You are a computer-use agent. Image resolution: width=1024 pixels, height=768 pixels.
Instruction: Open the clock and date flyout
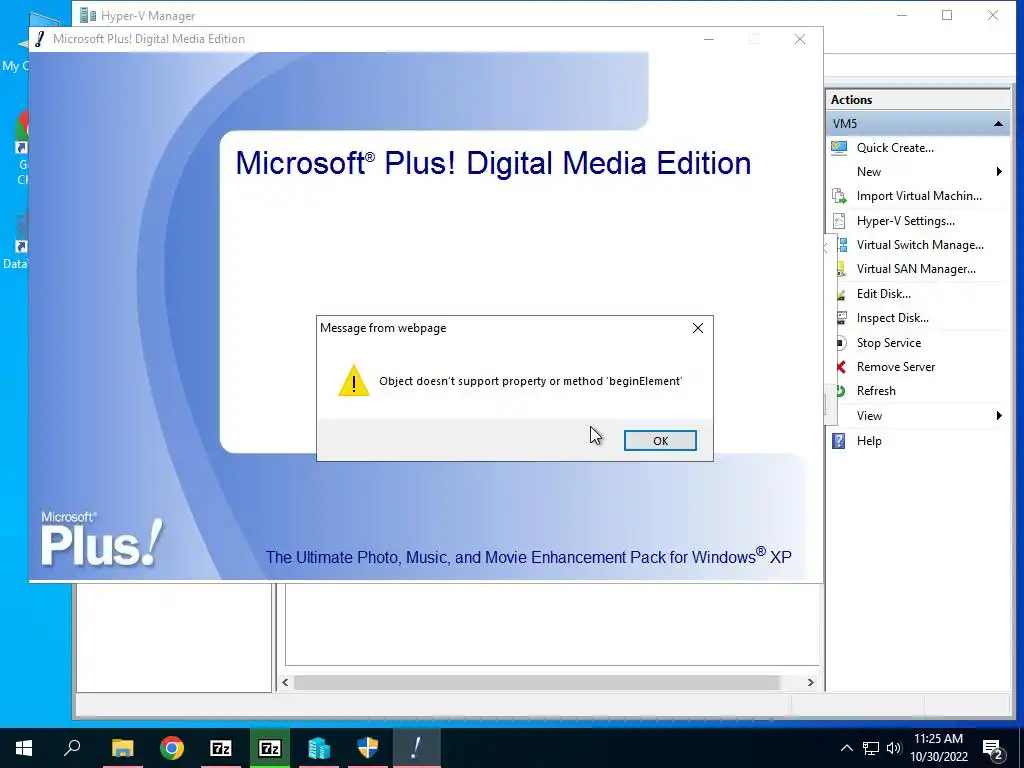(x=939, y=748)
